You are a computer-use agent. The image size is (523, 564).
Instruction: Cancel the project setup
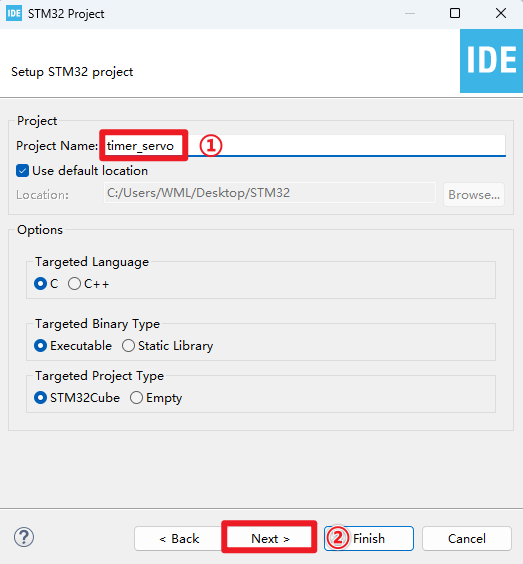click(467, 538)
